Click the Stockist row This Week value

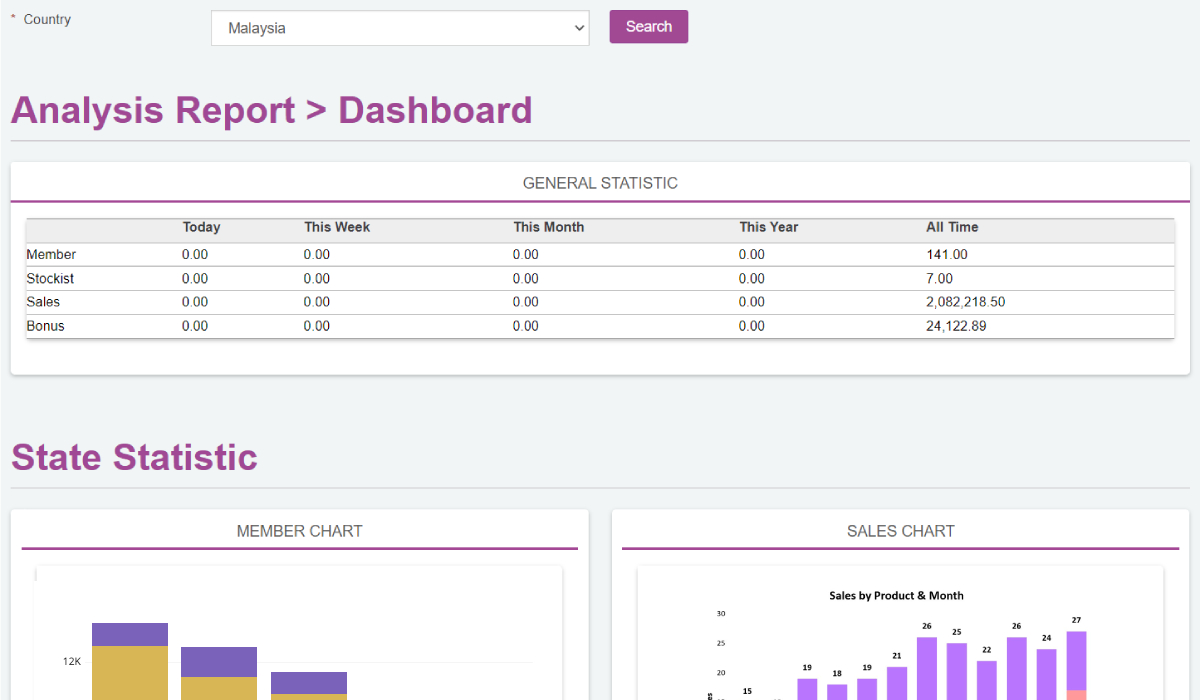click(317, 279)
